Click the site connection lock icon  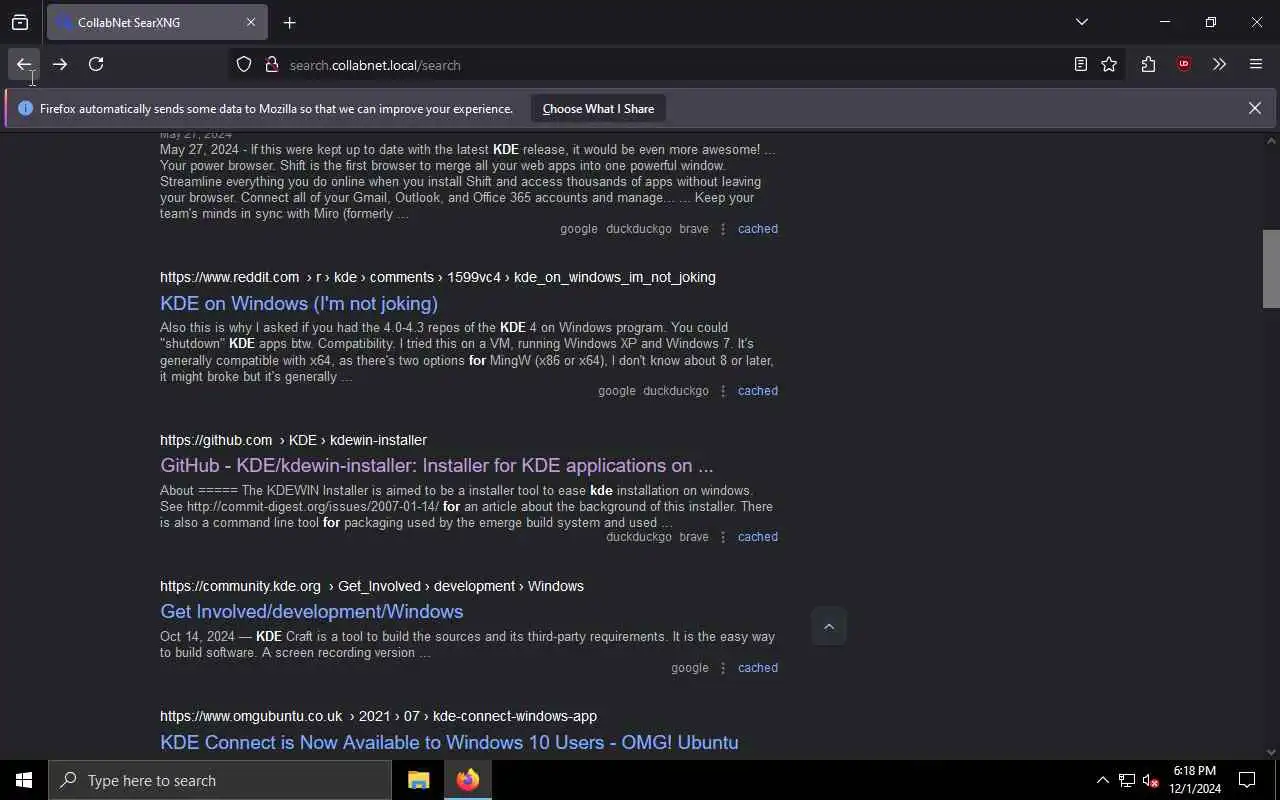click(271, 65)
